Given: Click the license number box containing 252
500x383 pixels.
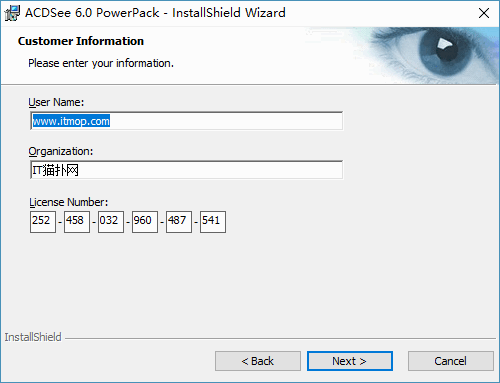Looking at the screenshot, I should pyautogui.click(x=43, y=222).
